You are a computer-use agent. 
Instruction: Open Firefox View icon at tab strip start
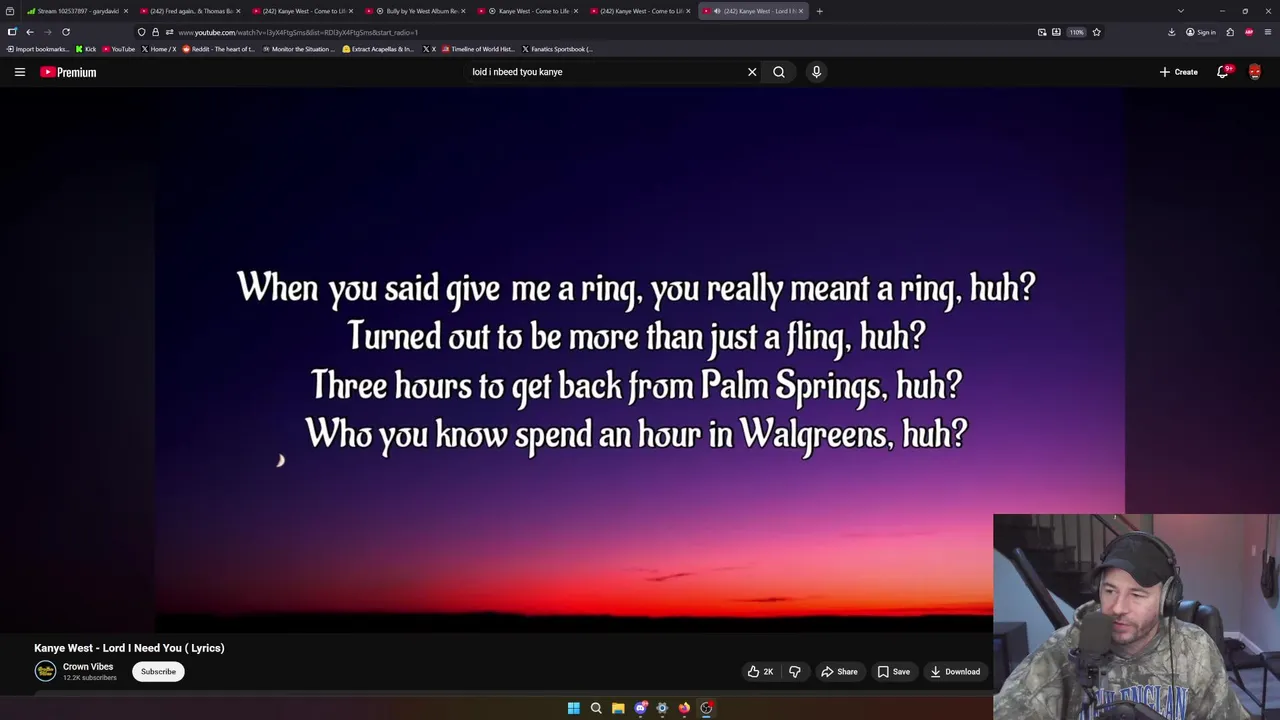[x=10, y=11]
